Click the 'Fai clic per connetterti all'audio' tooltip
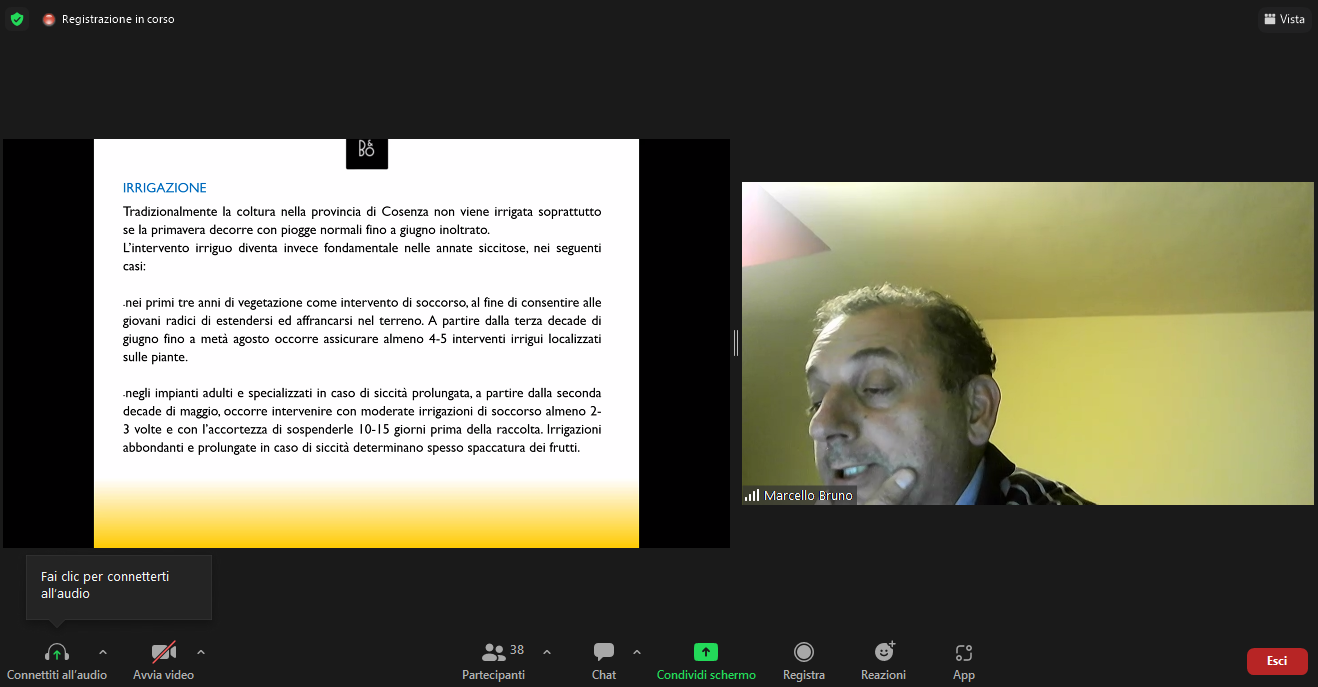Screen dimensions: 1318x687 coord(119,586)
